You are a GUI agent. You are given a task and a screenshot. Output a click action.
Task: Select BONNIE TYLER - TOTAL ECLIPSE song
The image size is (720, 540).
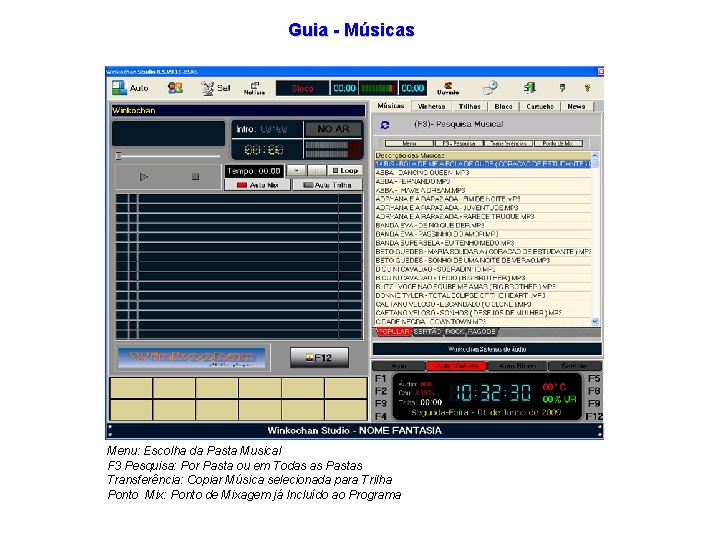(483, 296)
